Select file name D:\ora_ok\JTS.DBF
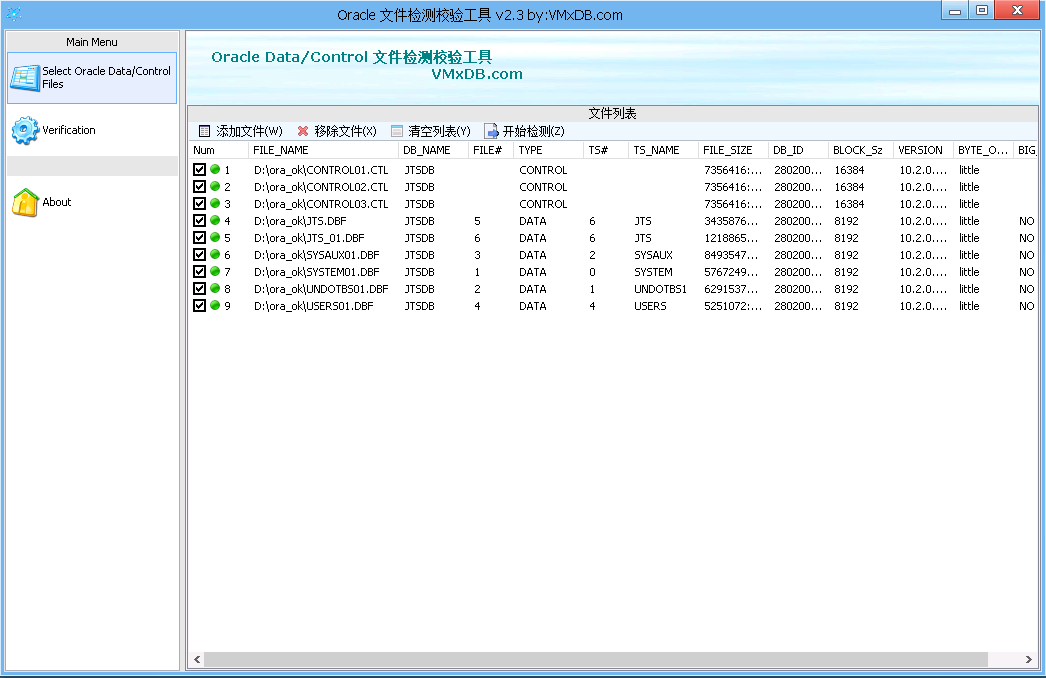1046x678 pixels. tap(300, 221)
